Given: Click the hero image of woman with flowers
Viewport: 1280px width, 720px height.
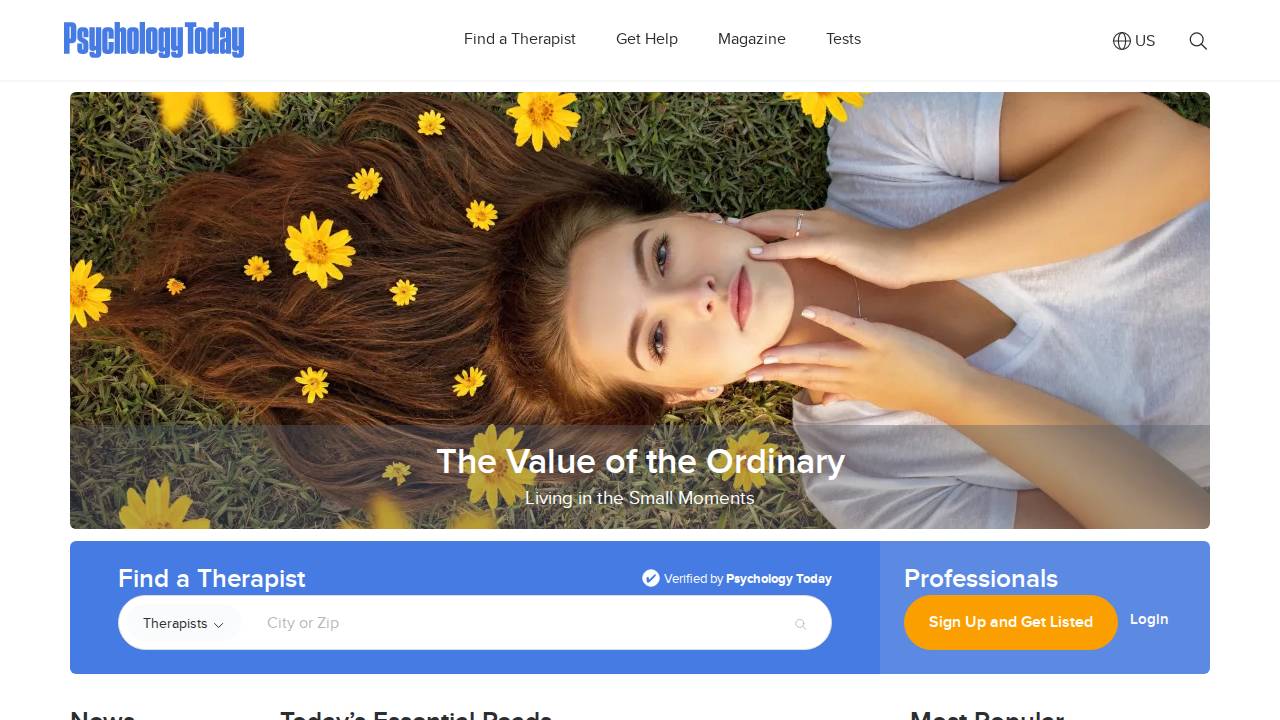Looking at the screenshot, I should pos(640,310).
